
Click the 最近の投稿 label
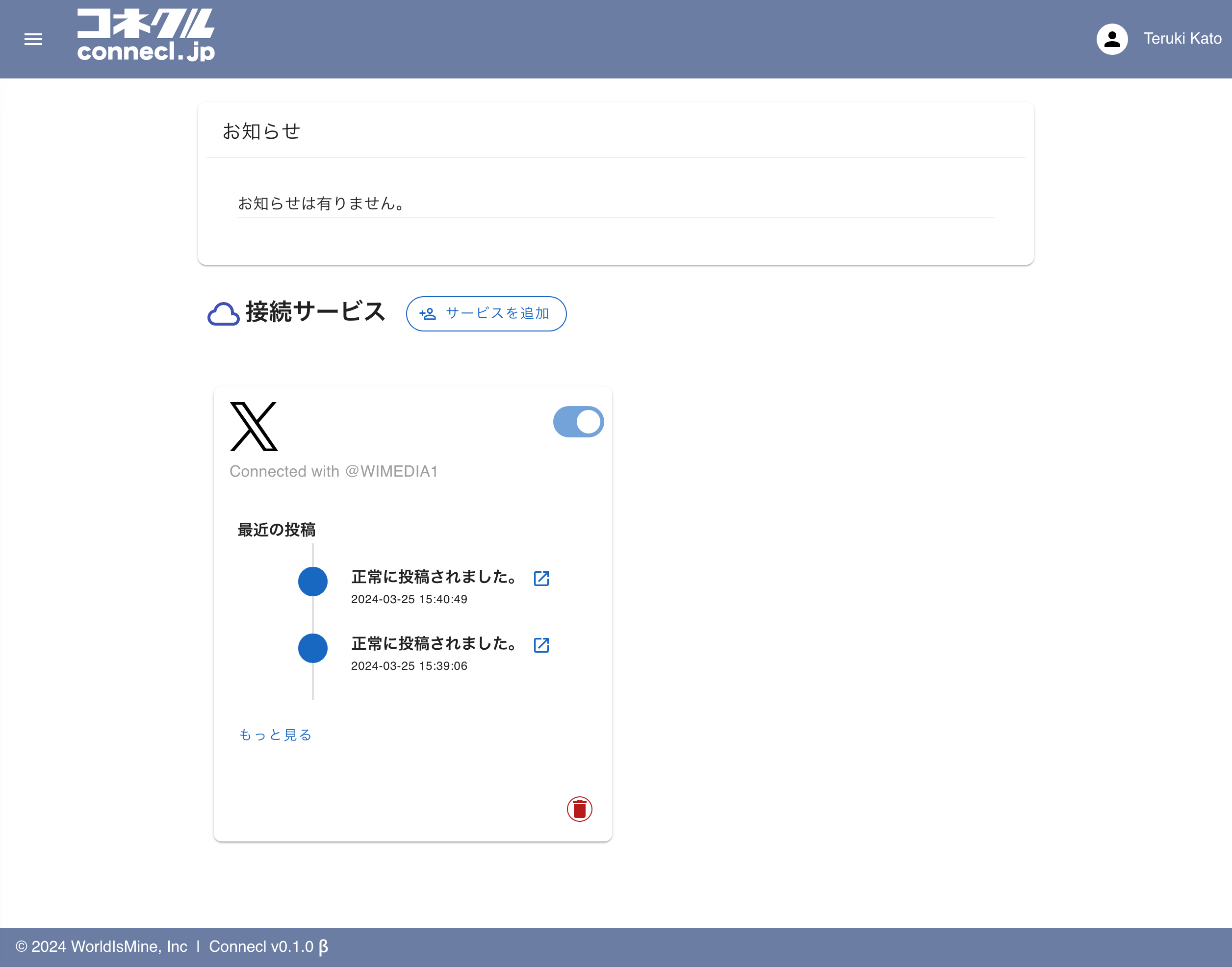coord(276,530)
